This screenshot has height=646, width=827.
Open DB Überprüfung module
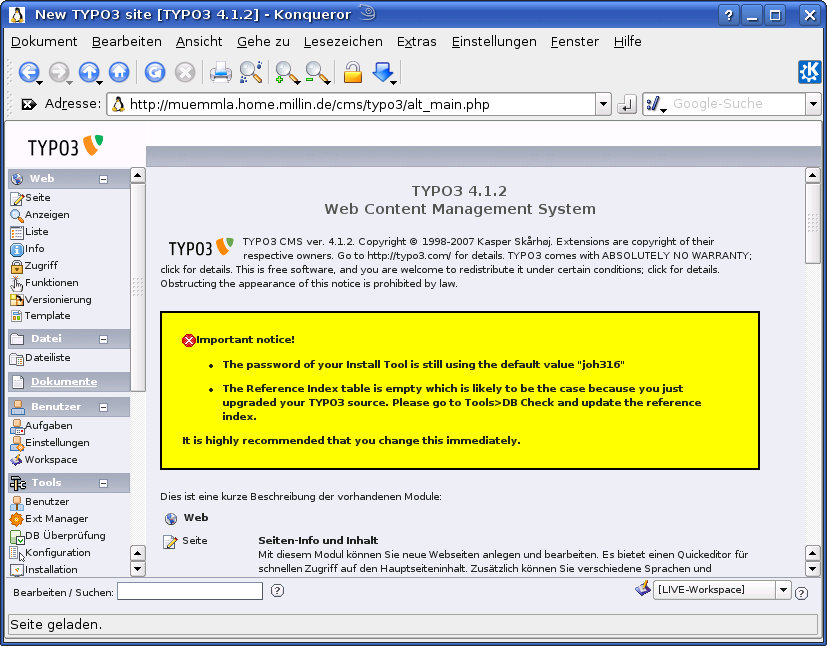pyautogui.click(x=58, y=536)
